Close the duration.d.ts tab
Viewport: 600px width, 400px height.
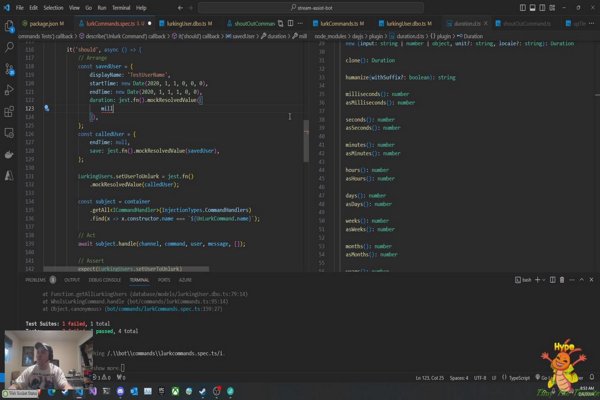point(486,23)
